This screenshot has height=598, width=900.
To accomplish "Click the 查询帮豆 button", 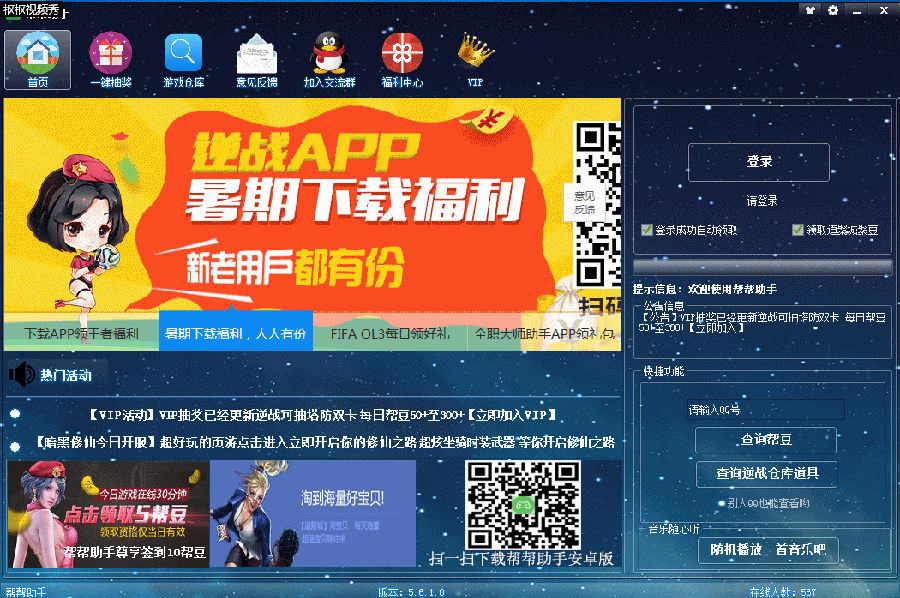I will pyautogui.click(x=766, y=440).
